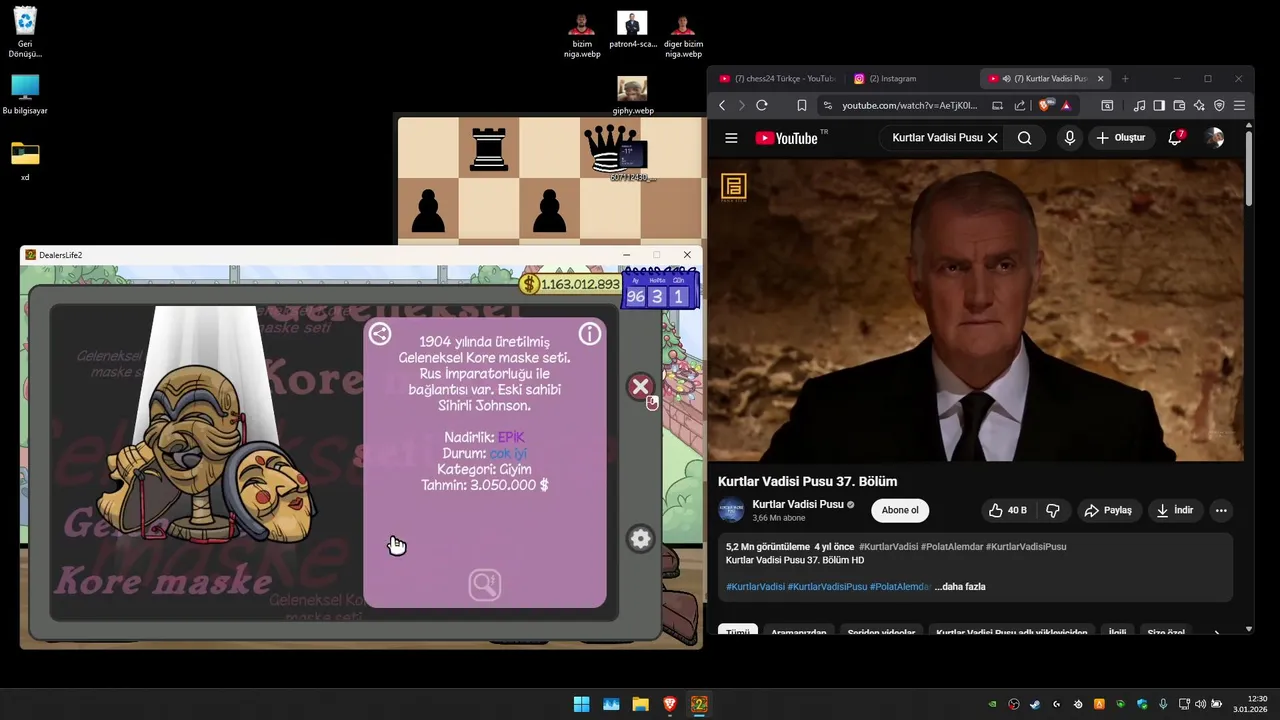Viewport: 1280px width, 720px height.
Task: Toggle the Brave sidebar panel
Action: (x=1159, y=105)
